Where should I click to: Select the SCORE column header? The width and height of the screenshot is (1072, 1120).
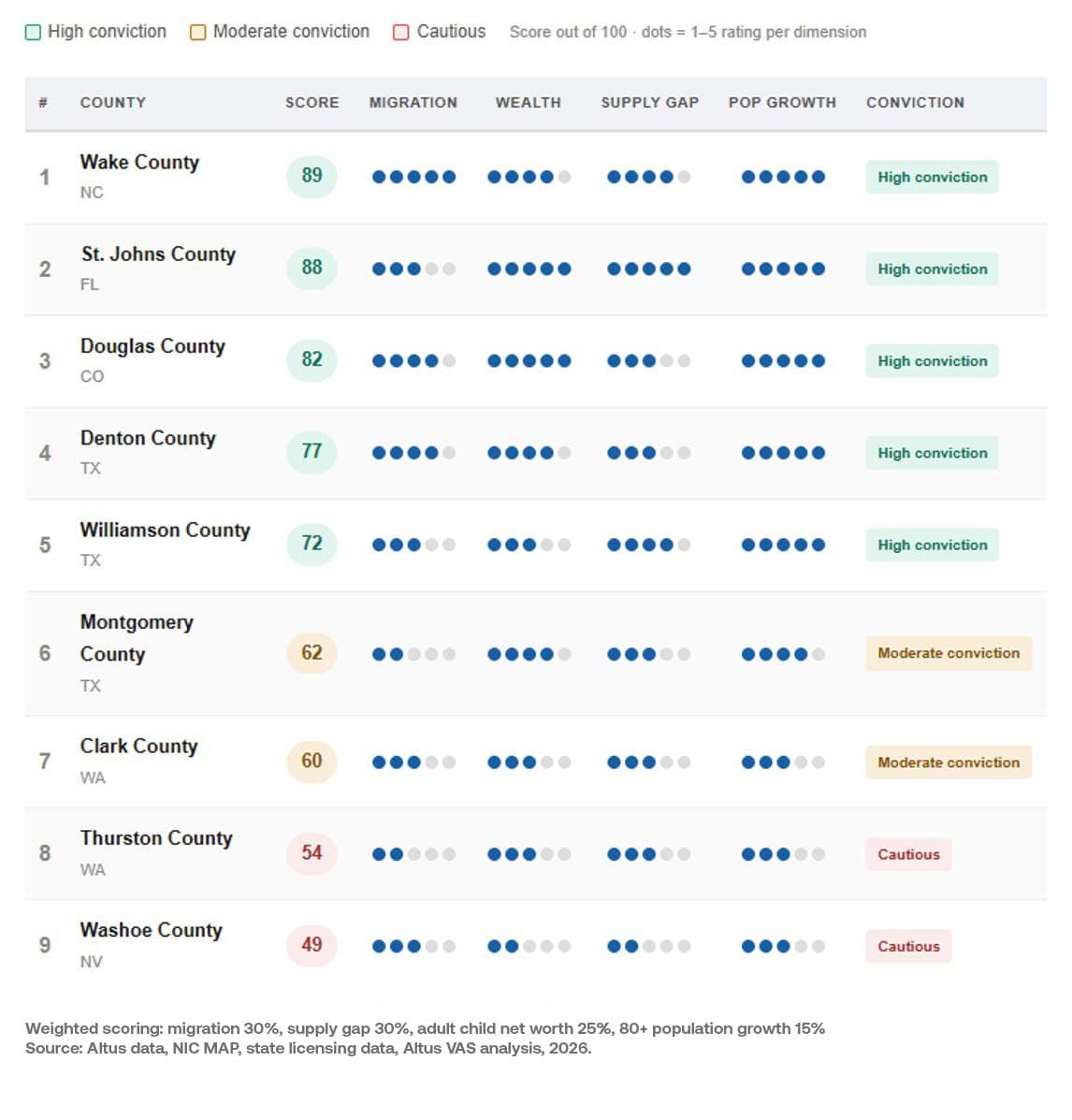click(312, 103)
